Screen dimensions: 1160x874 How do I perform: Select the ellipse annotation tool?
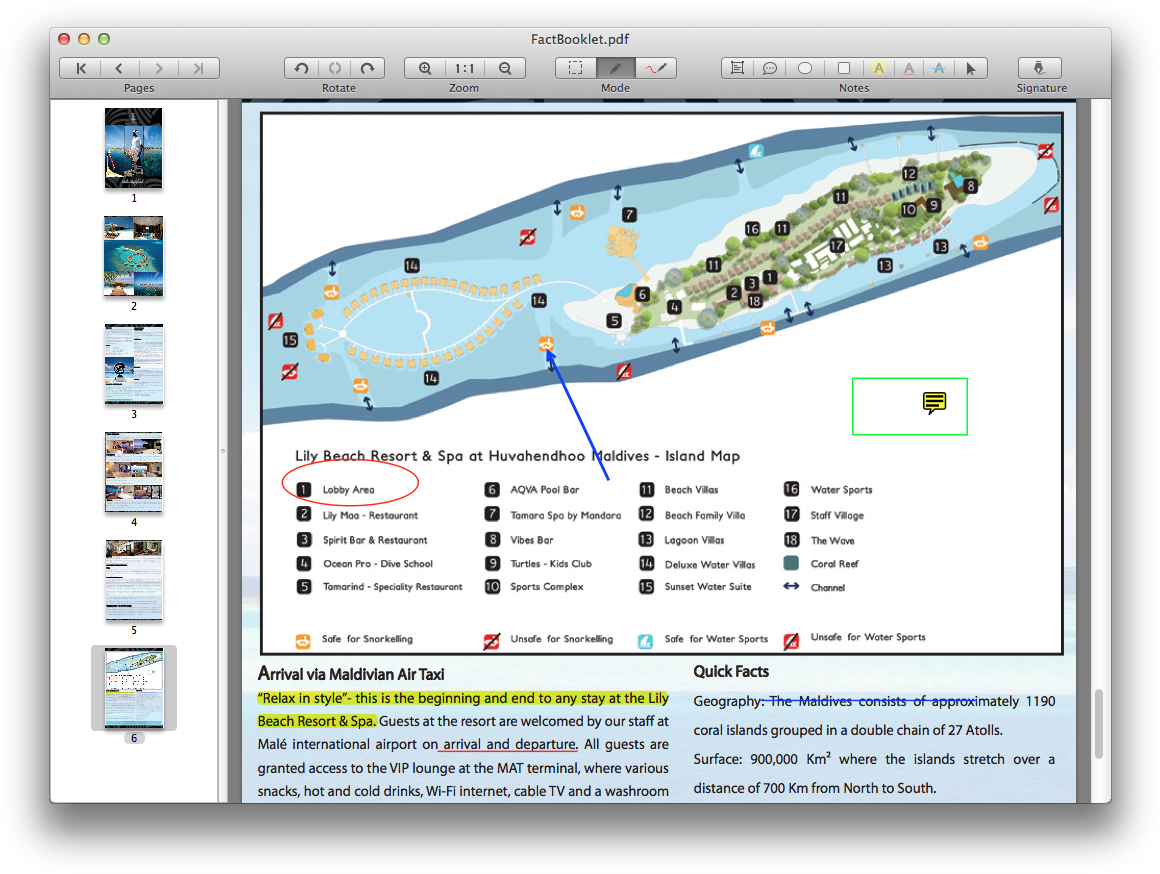point(804,68)
